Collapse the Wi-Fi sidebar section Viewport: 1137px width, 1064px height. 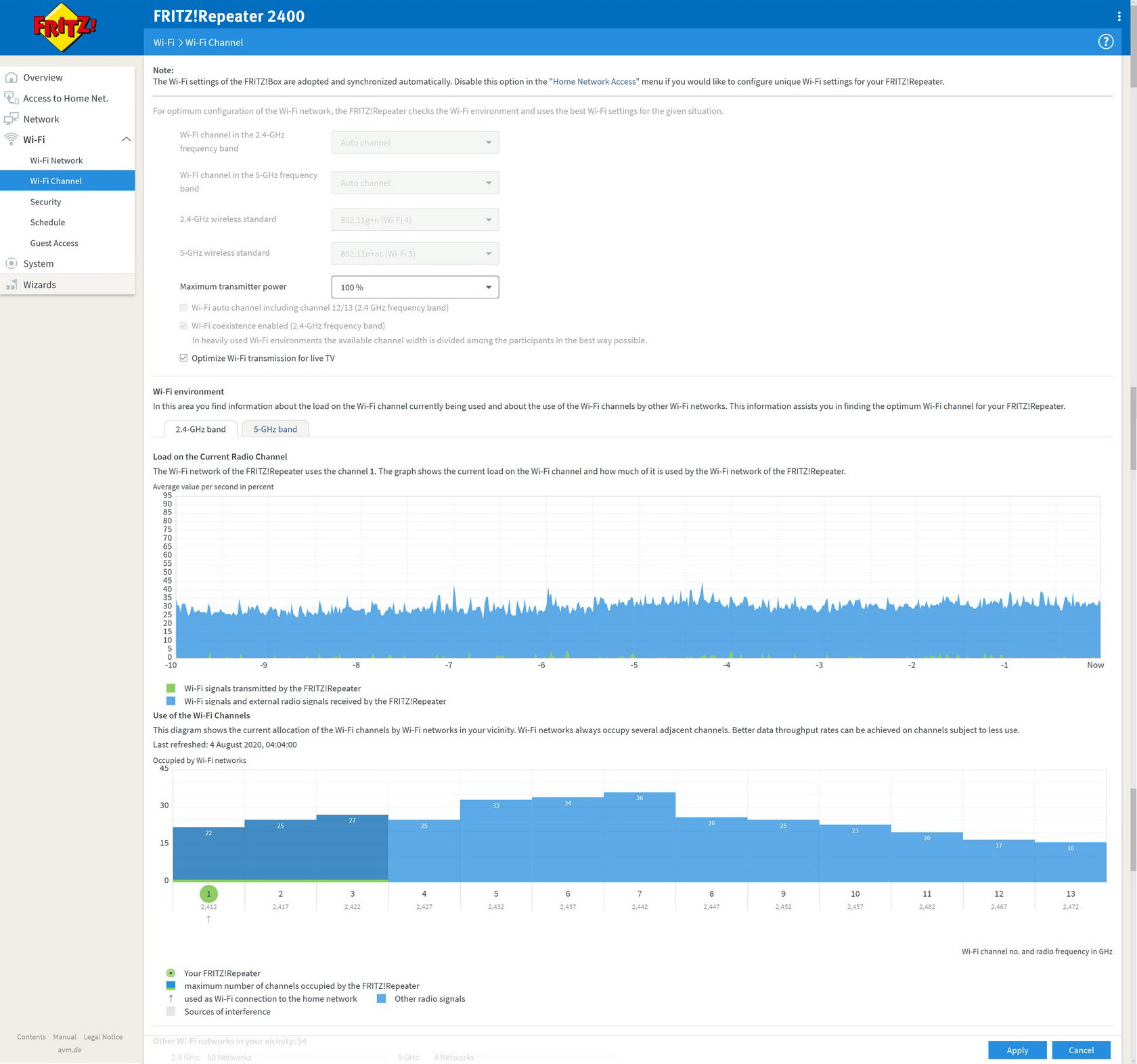(x=126, y=139)
